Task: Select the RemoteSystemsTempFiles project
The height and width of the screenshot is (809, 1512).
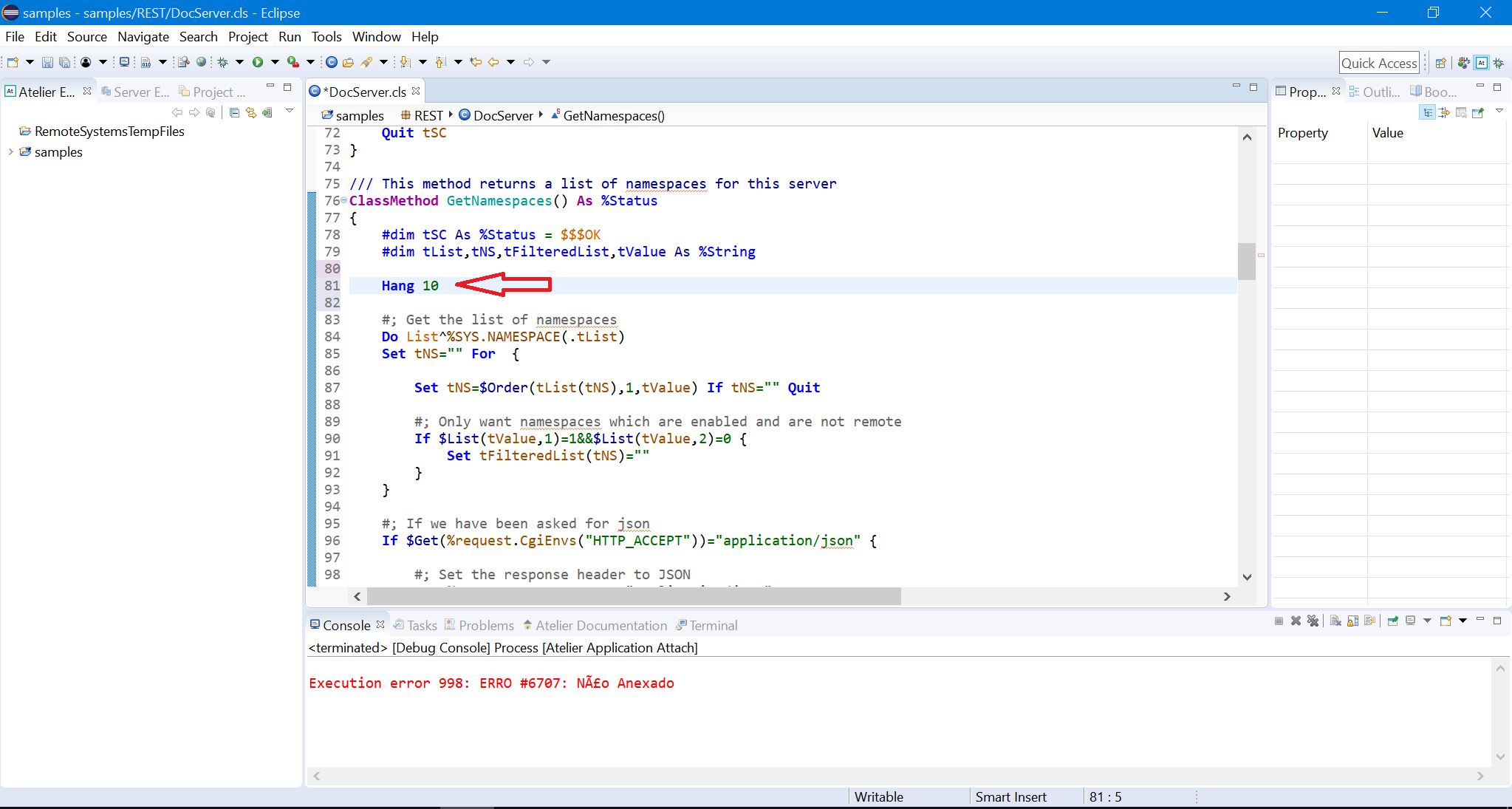Action: 109,131
